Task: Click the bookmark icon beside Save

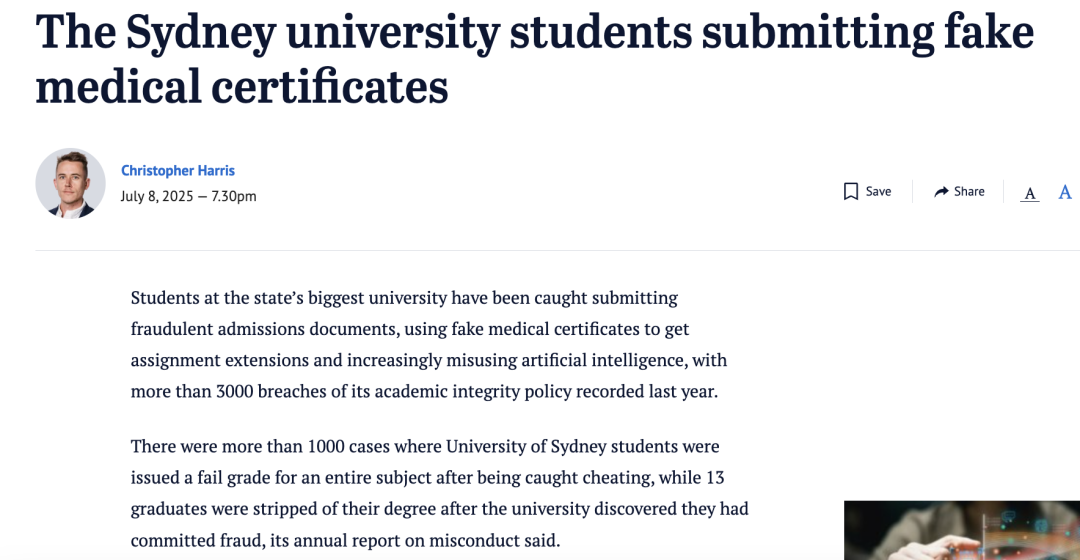Action: (851, 191)
